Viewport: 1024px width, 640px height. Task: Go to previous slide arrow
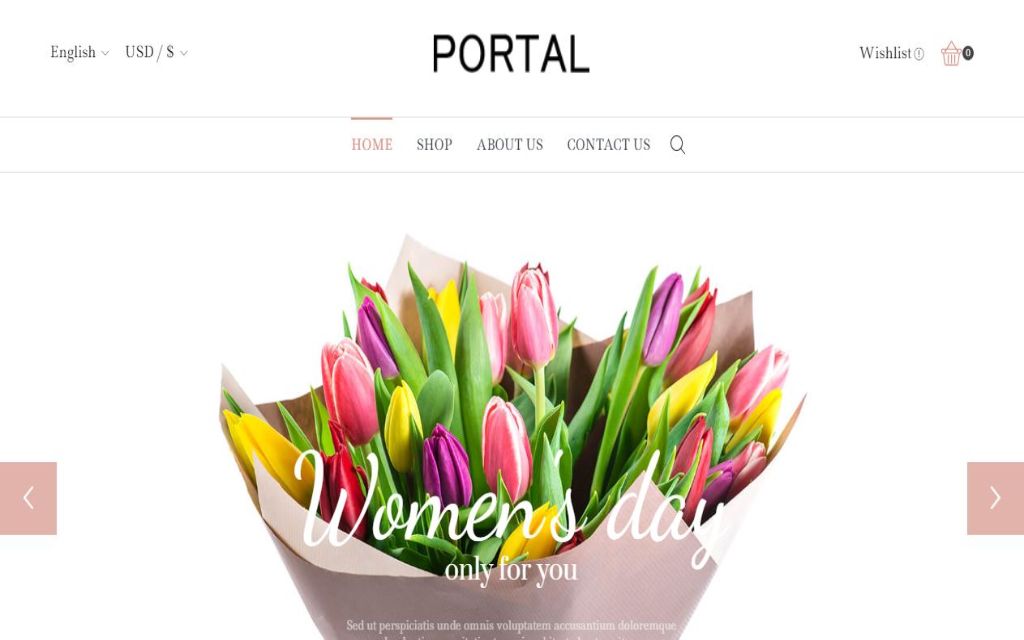28,498
